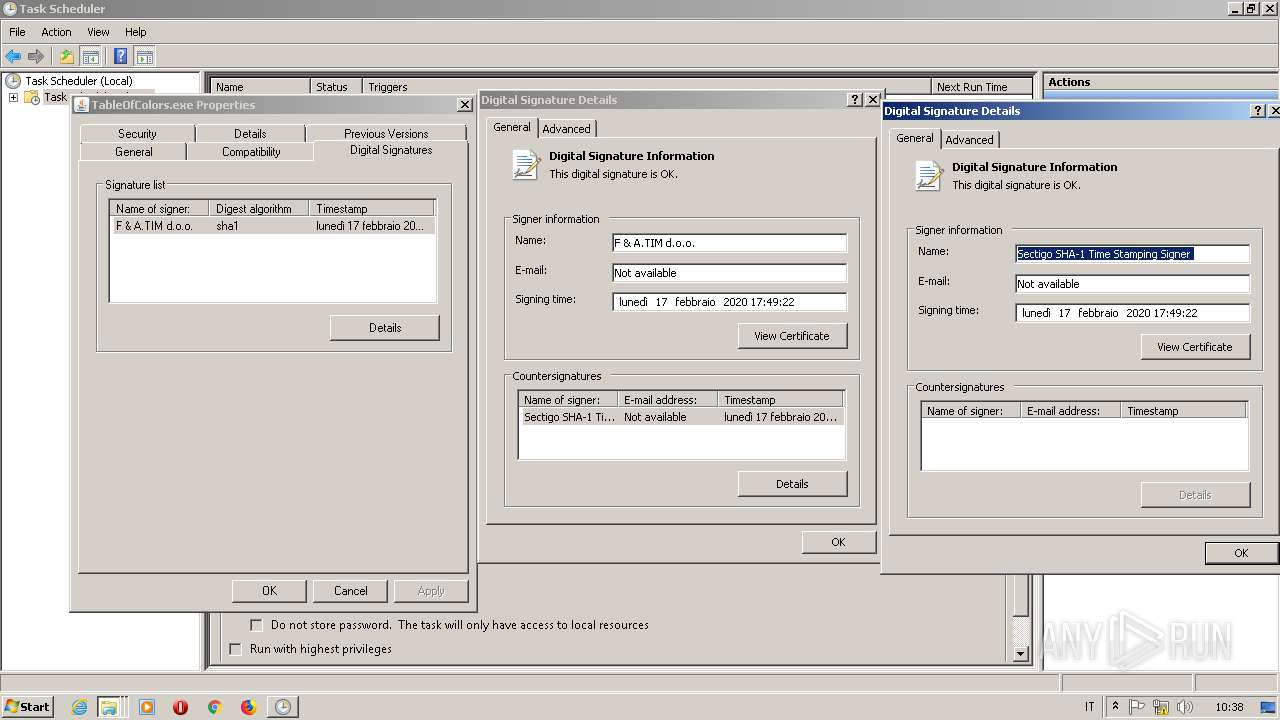Click the Task Scheduler Library folder icon
The image size is (1280, 720).
click(32, 97)
